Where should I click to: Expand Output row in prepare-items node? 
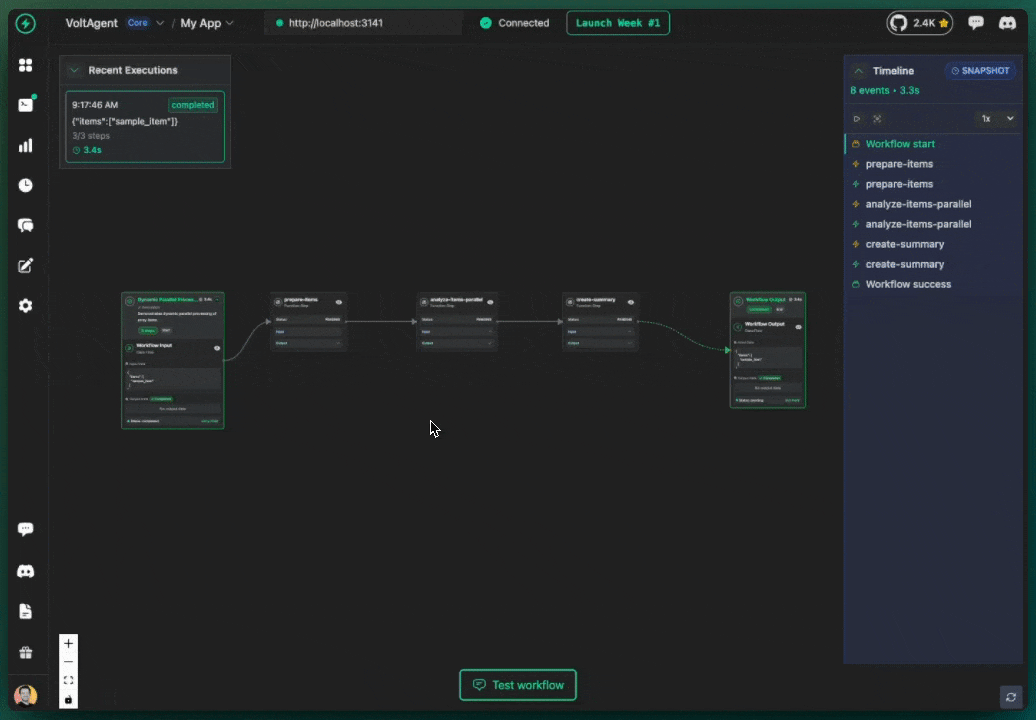308,343
